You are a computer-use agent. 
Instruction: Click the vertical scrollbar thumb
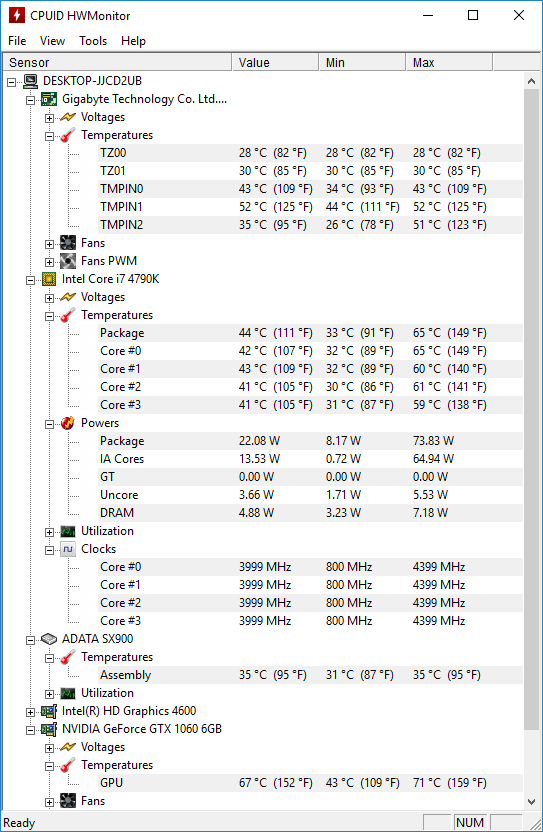click(x=531, y=410)
